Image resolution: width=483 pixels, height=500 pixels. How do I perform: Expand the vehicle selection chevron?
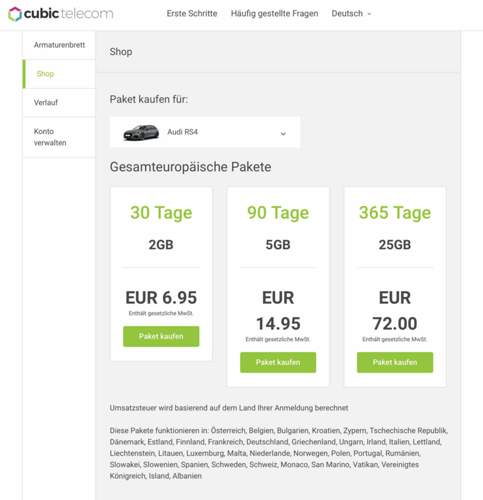click(283, 134)
